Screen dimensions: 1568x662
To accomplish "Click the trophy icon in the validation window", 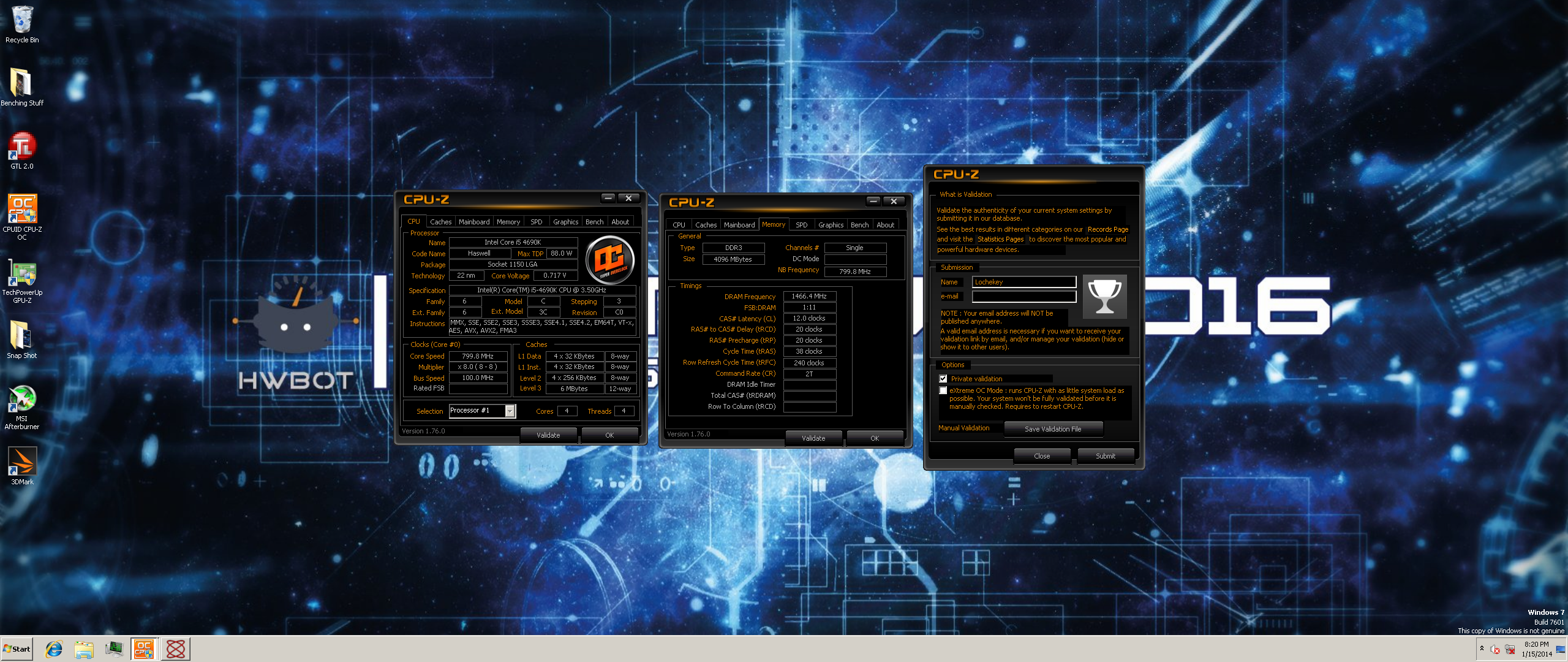I will pos(1104,297).
